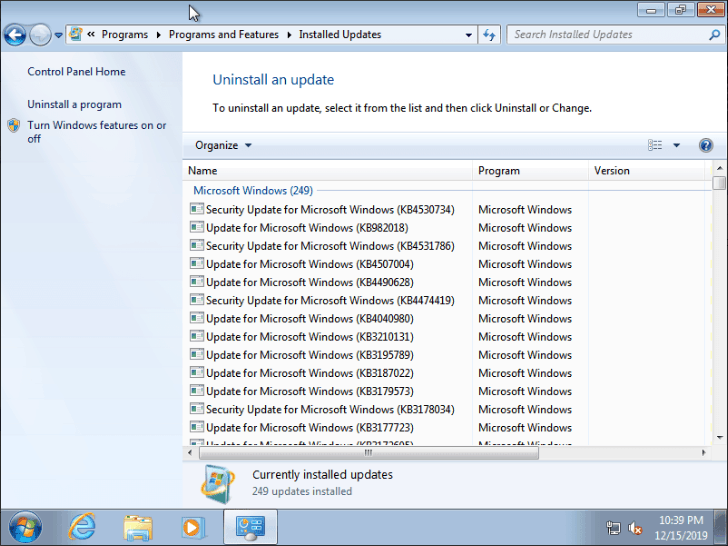Click the icon of update KB3210131
Image resolution: width=728 pixels, height=546 pixels.
click(x=197, y=336)
